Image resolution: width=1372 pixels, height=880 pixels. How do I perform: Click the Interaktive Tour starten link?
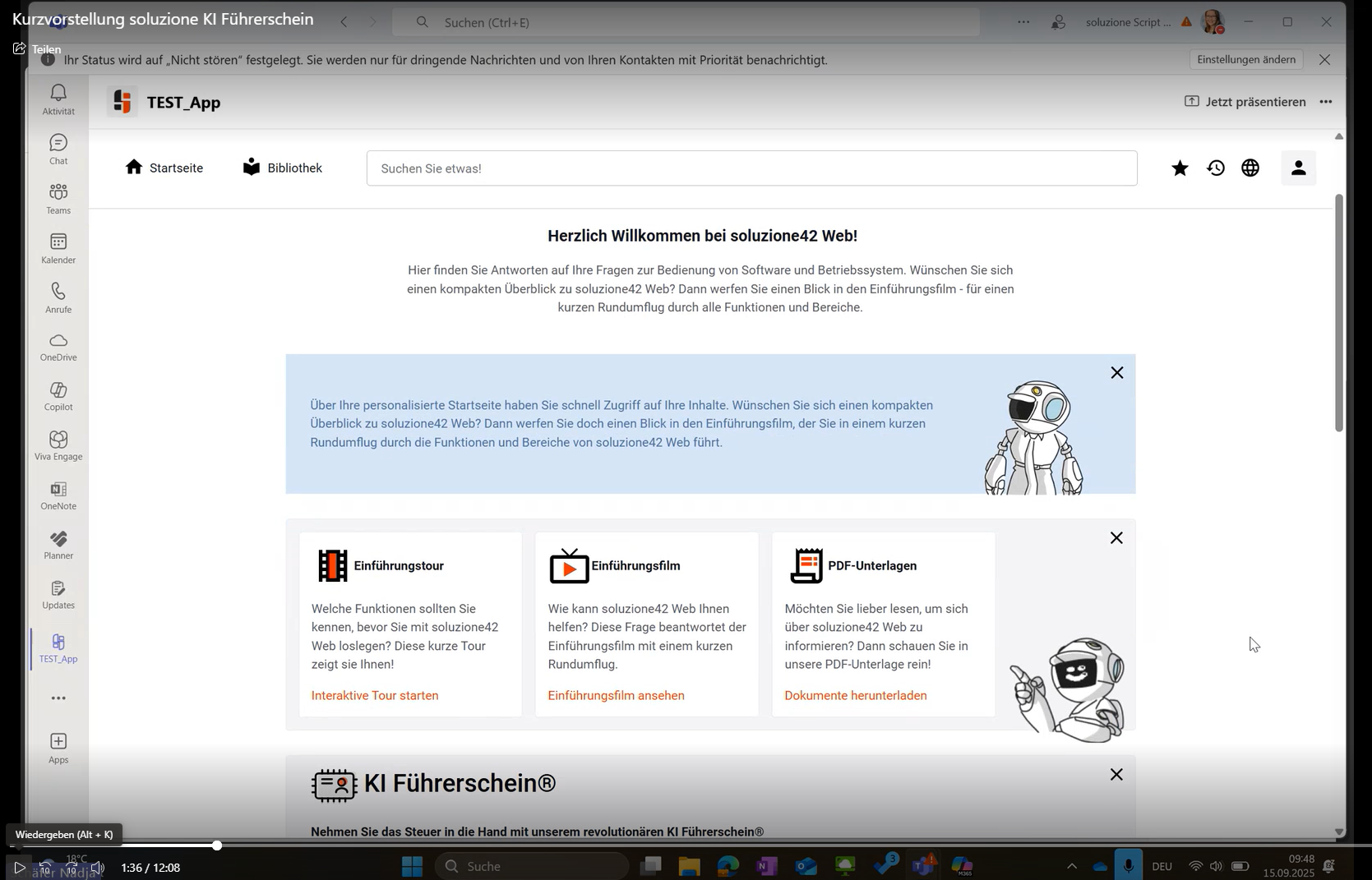coord(375,696)
